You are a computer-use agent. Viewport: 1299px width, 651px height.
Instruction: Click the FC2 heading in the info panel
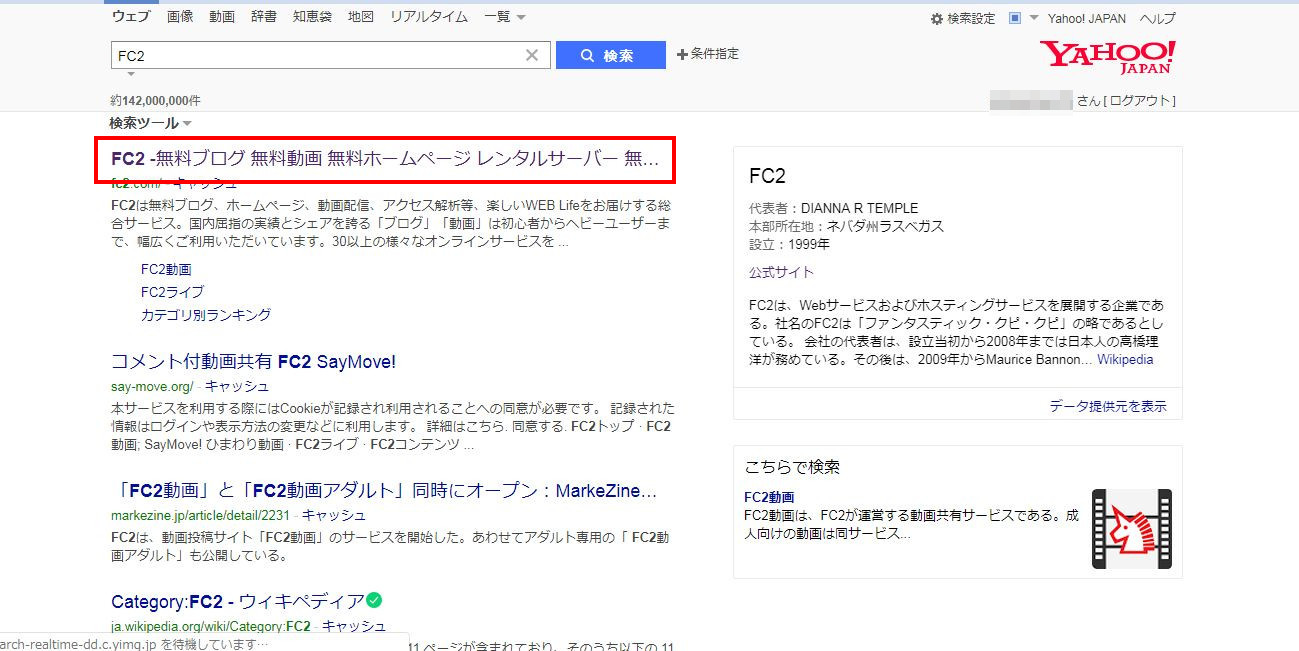(767, 176)
